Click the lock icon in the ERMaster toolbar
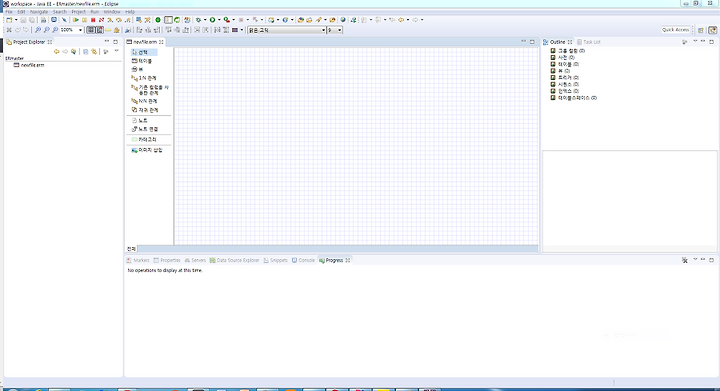Screen dimensions: 720x391 click(117, 30)
